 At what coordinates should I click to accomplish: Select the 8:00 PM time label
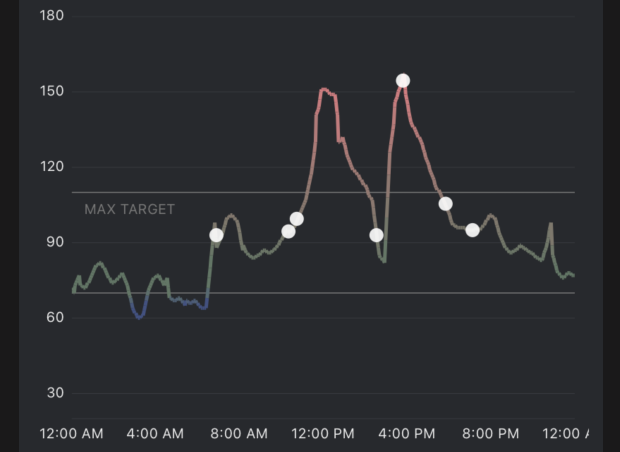[x=492, y=434]
